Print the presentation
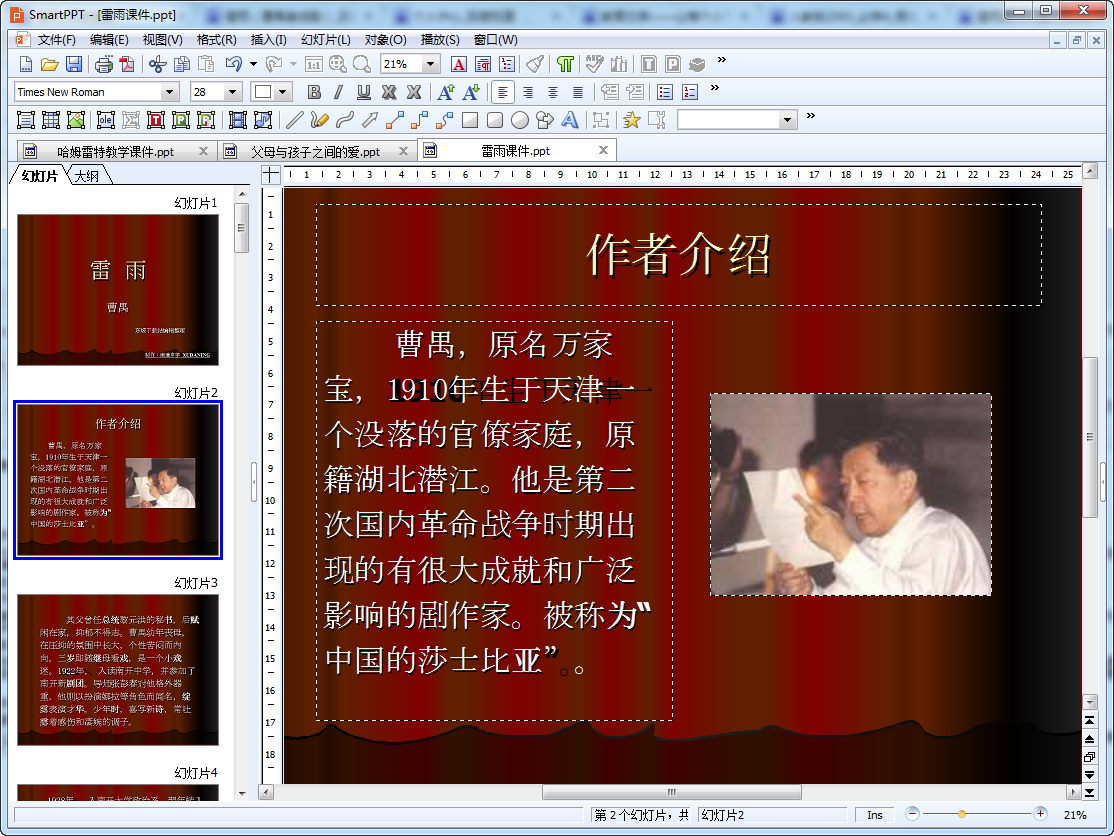The height and width of the screenshot is (836, 1114). [104, 65]
